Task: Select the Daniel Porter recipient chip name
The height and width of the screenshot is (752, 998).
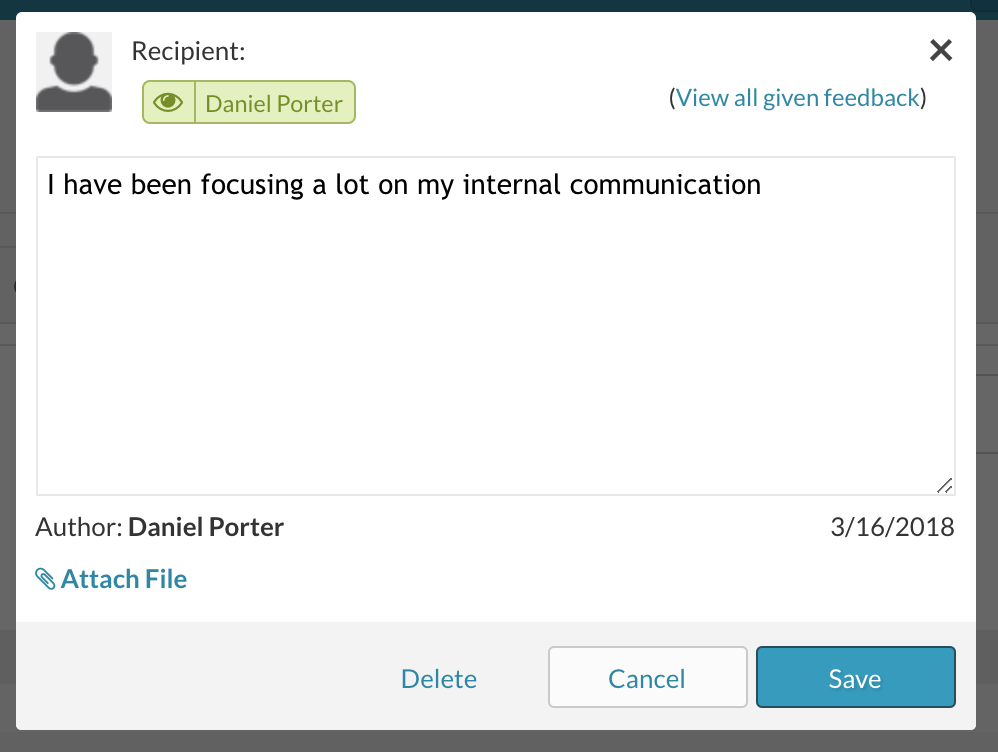Action: click(x=274, y=103)
